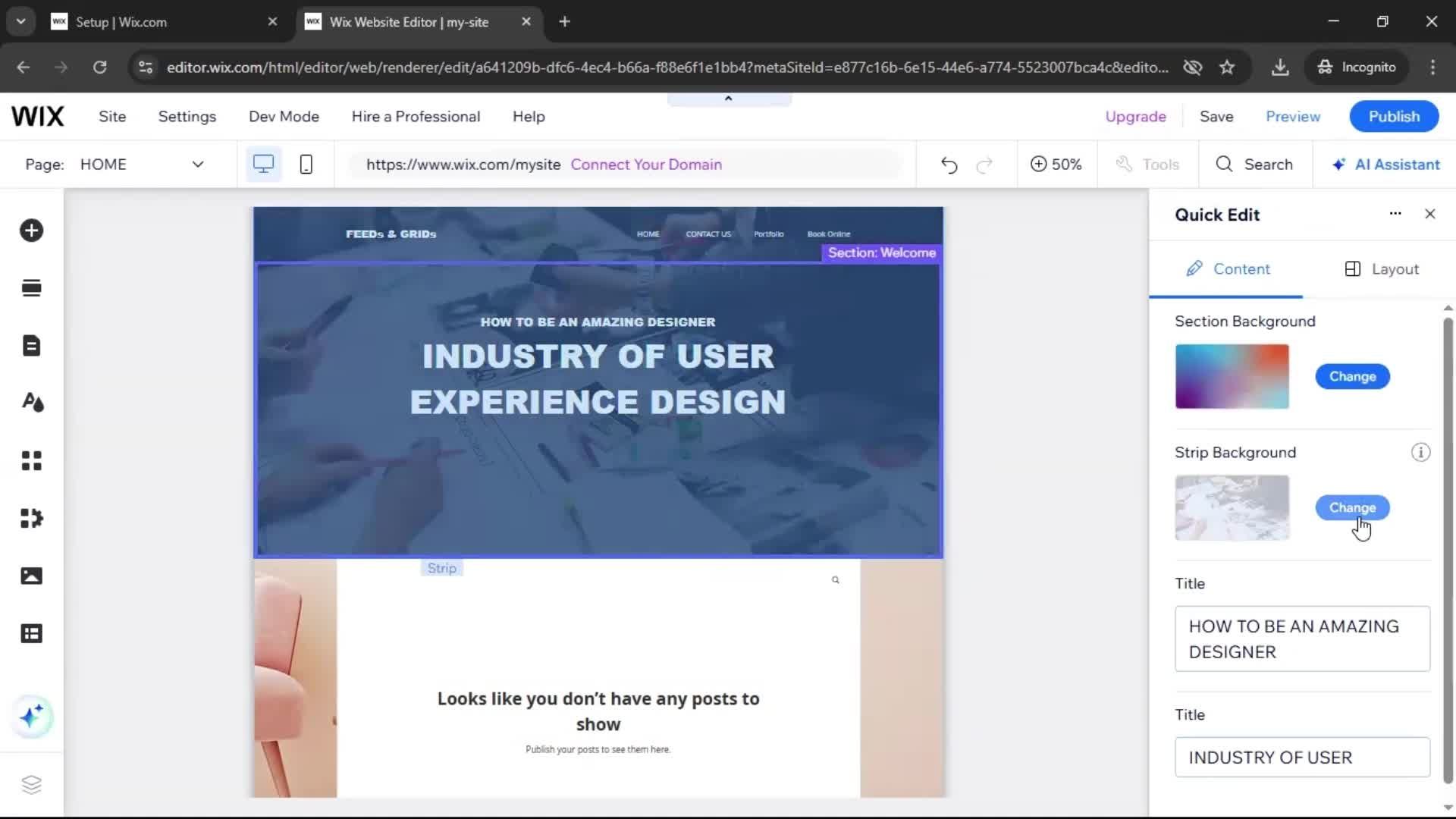The height and width of the screenshot is (819, 1456).
Task: Preview the site
Action: tap(1293, 117)
